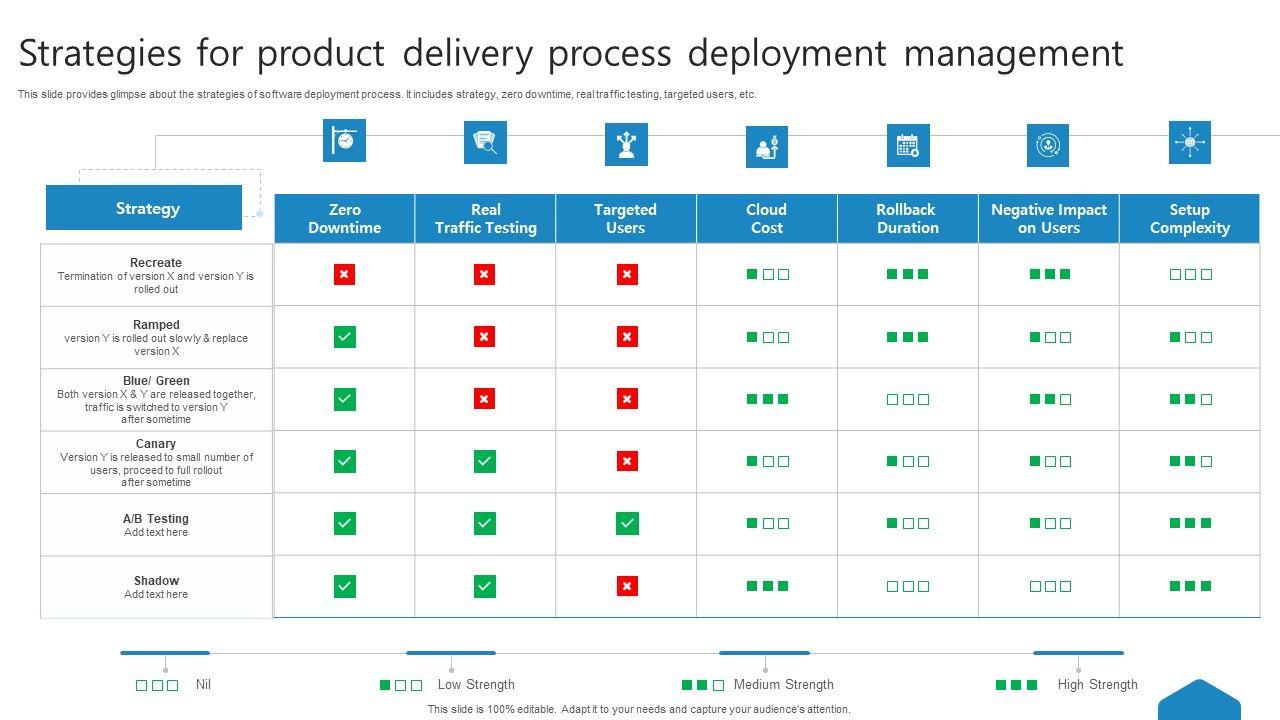This screenshot has width=1280, height=720.
Task: Click green check for Shadow Real Traffic Testing
Action: point(485,586)
